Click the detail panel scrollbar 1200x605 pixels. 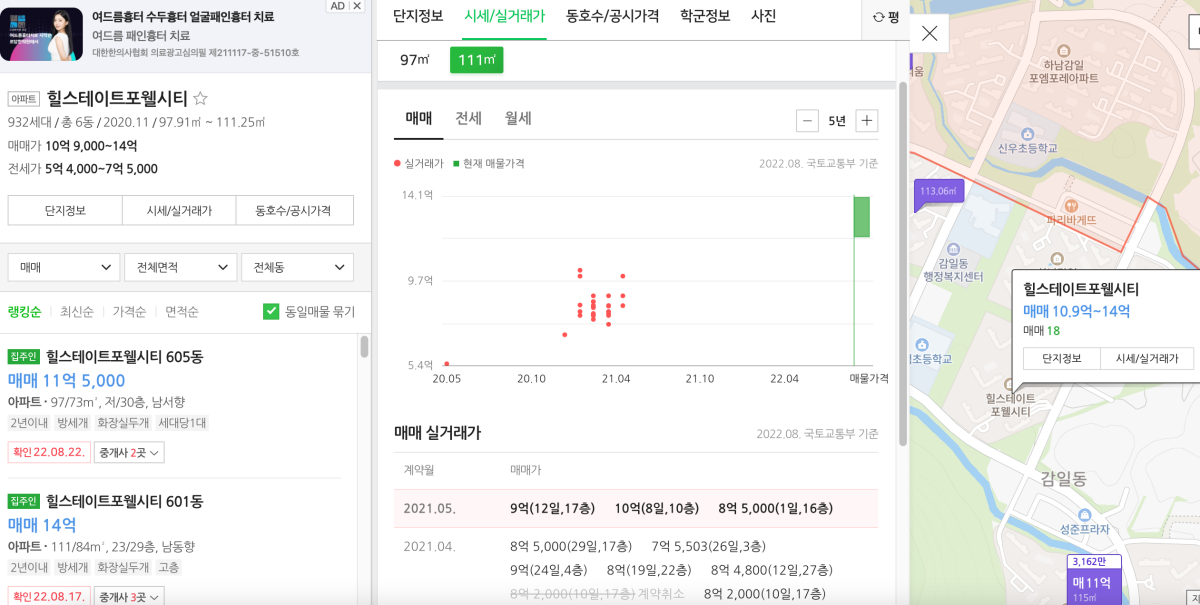pos(903,262)
